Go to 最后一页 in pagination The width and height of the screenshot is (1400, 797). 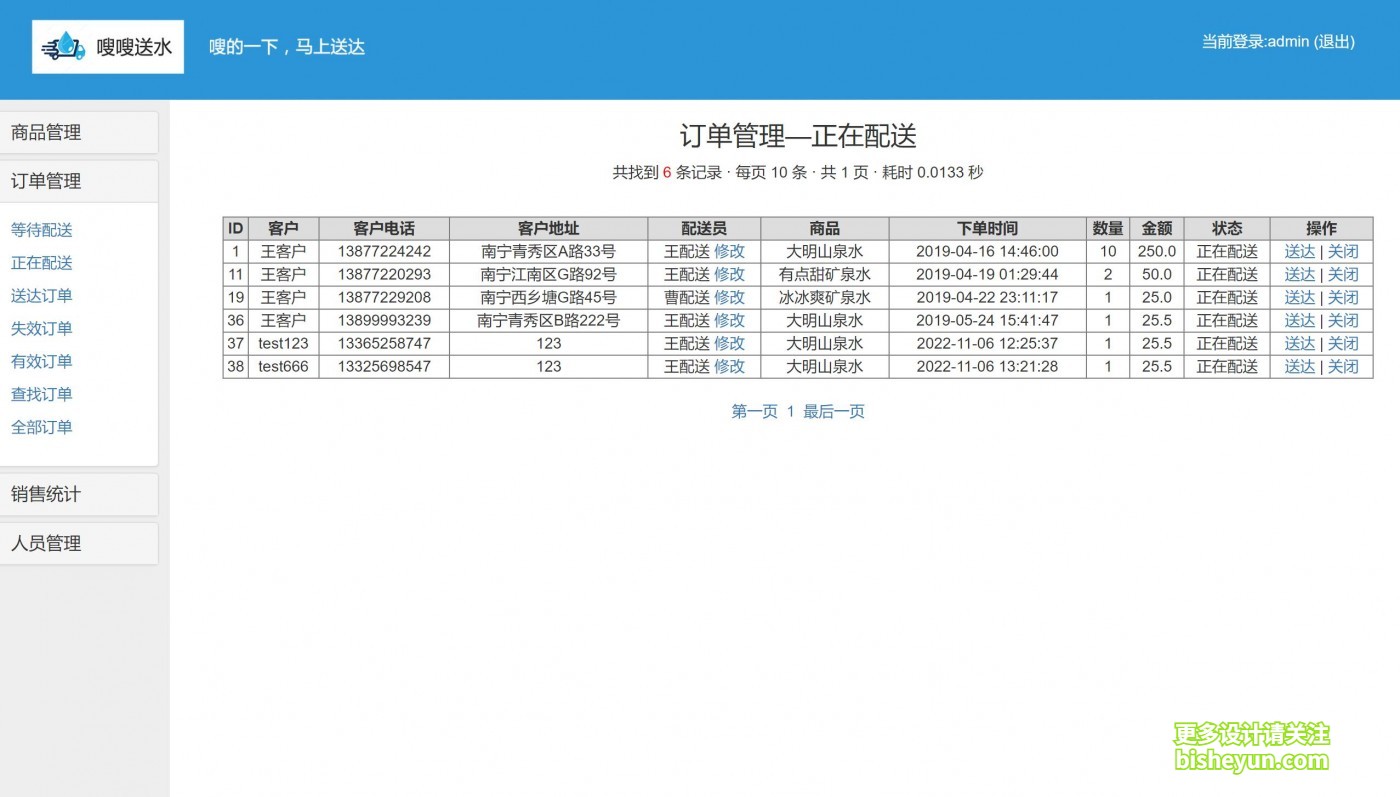click(834, 411)
